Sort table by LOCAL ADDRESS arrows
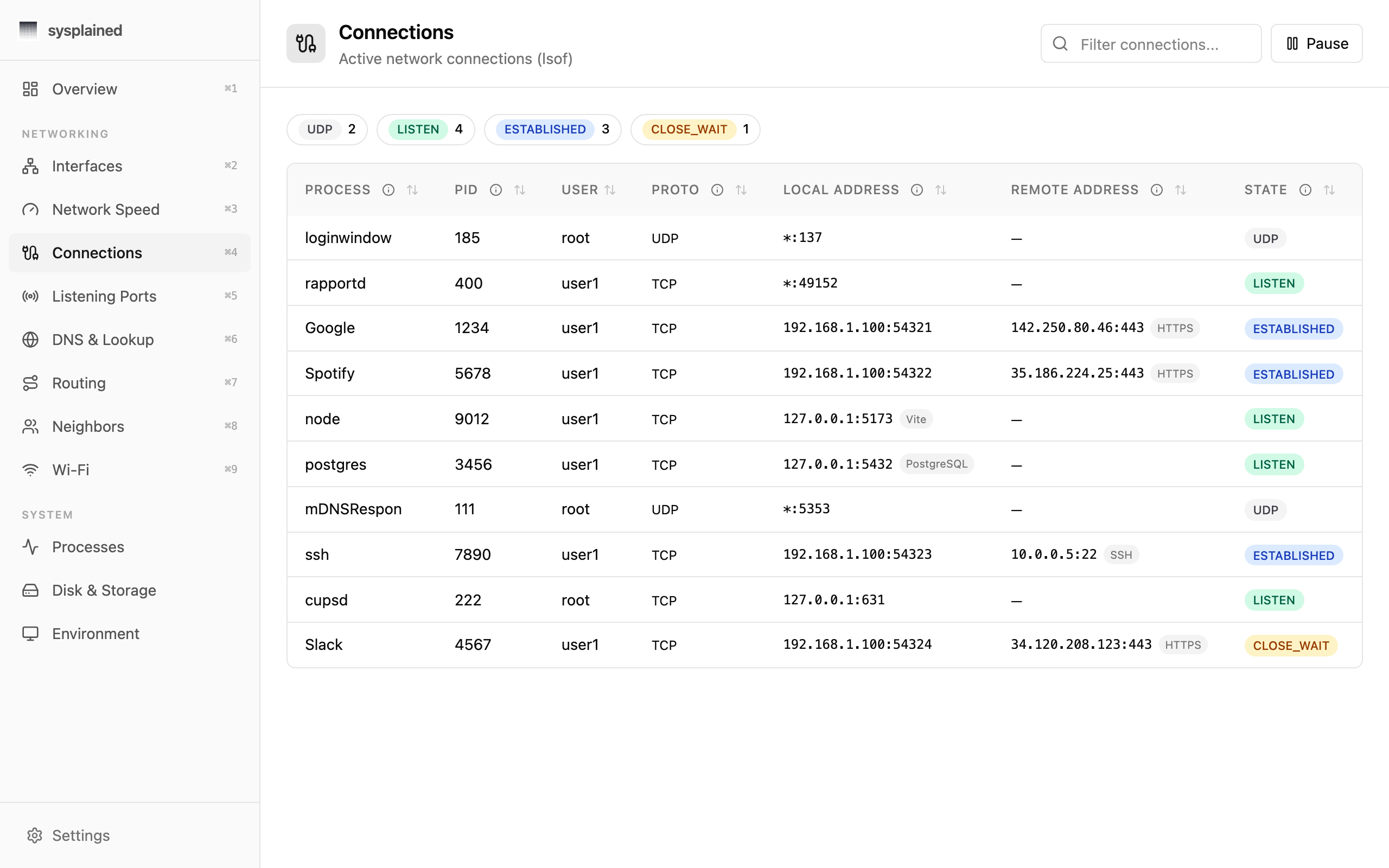The height and width of the screenshot is (868, 1389). (941, 190)
